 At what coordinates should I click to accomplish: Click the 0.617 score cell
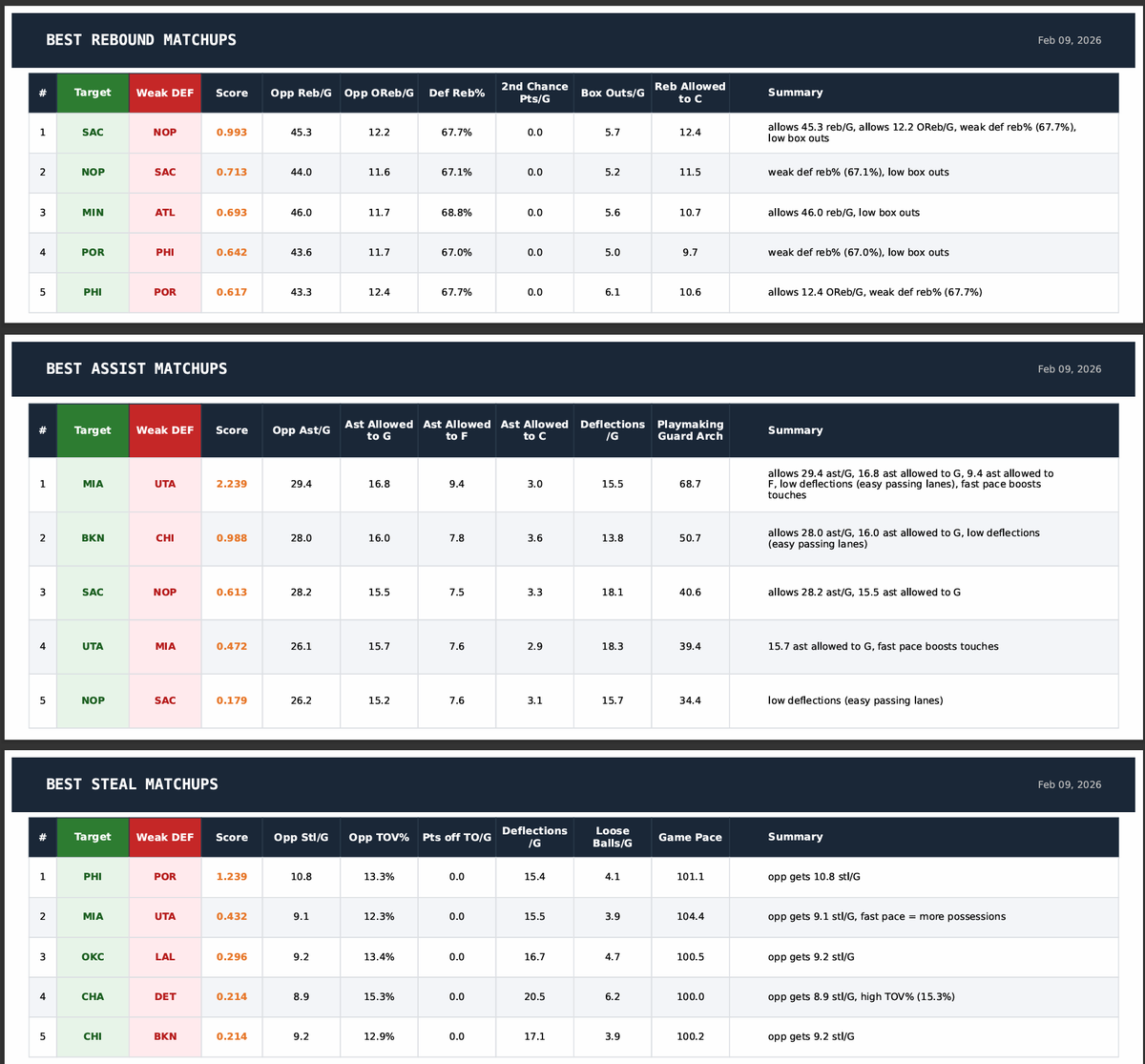232,292
